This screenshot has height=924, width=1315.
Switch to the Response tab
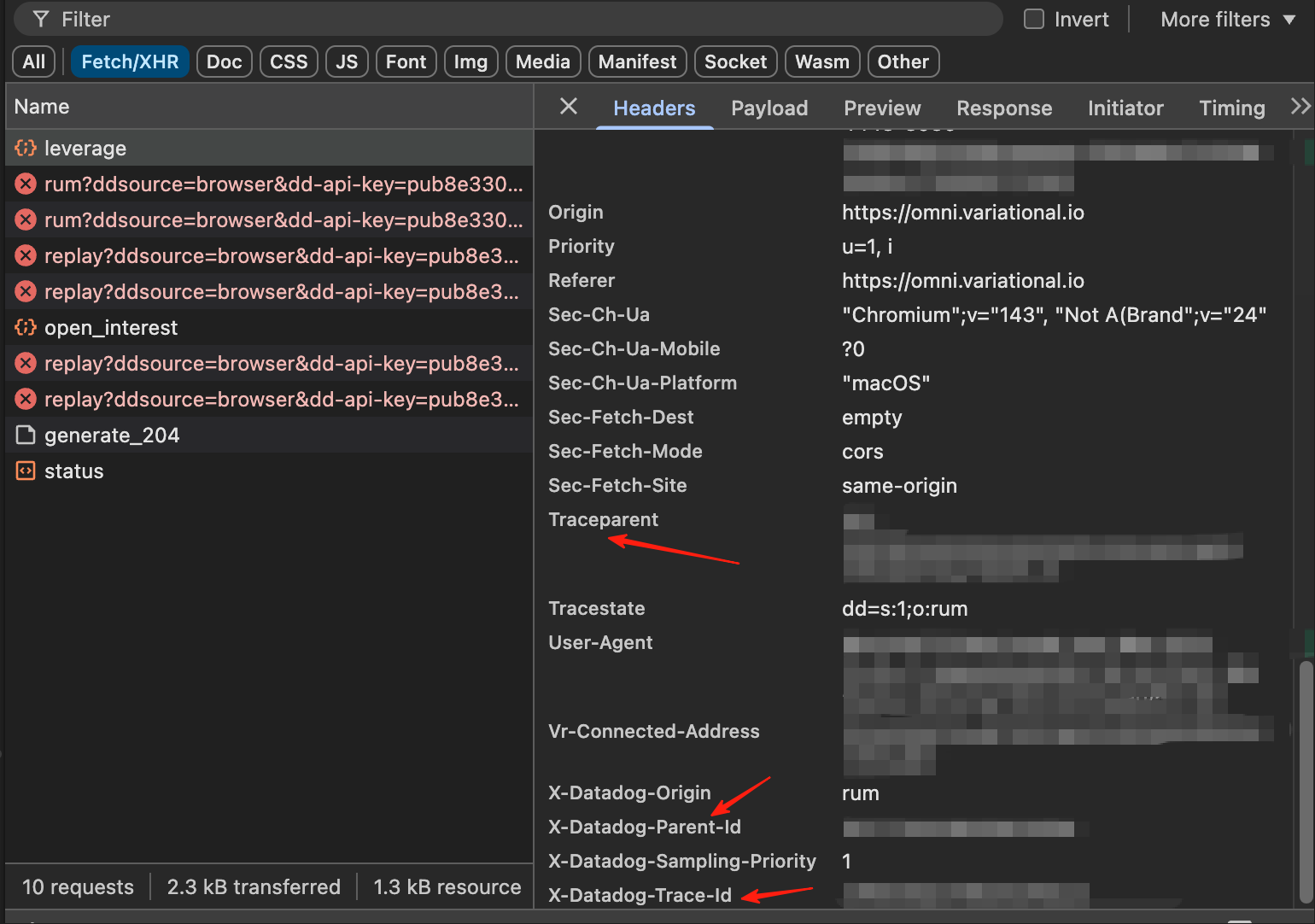[1004, 108]
